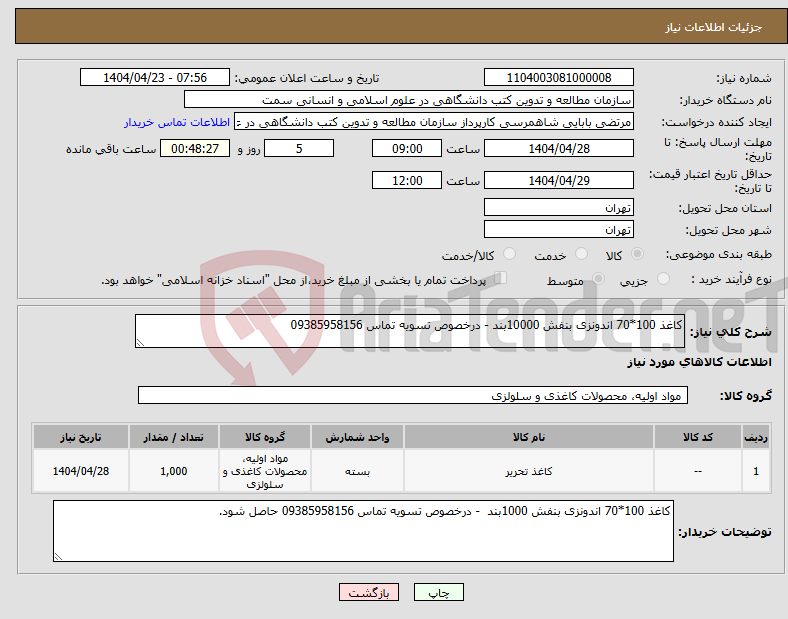Image resolution: width=788 pixels, height=619 pixels.
Task: Click the delivery city field تهران
Action: click(558, 230)
